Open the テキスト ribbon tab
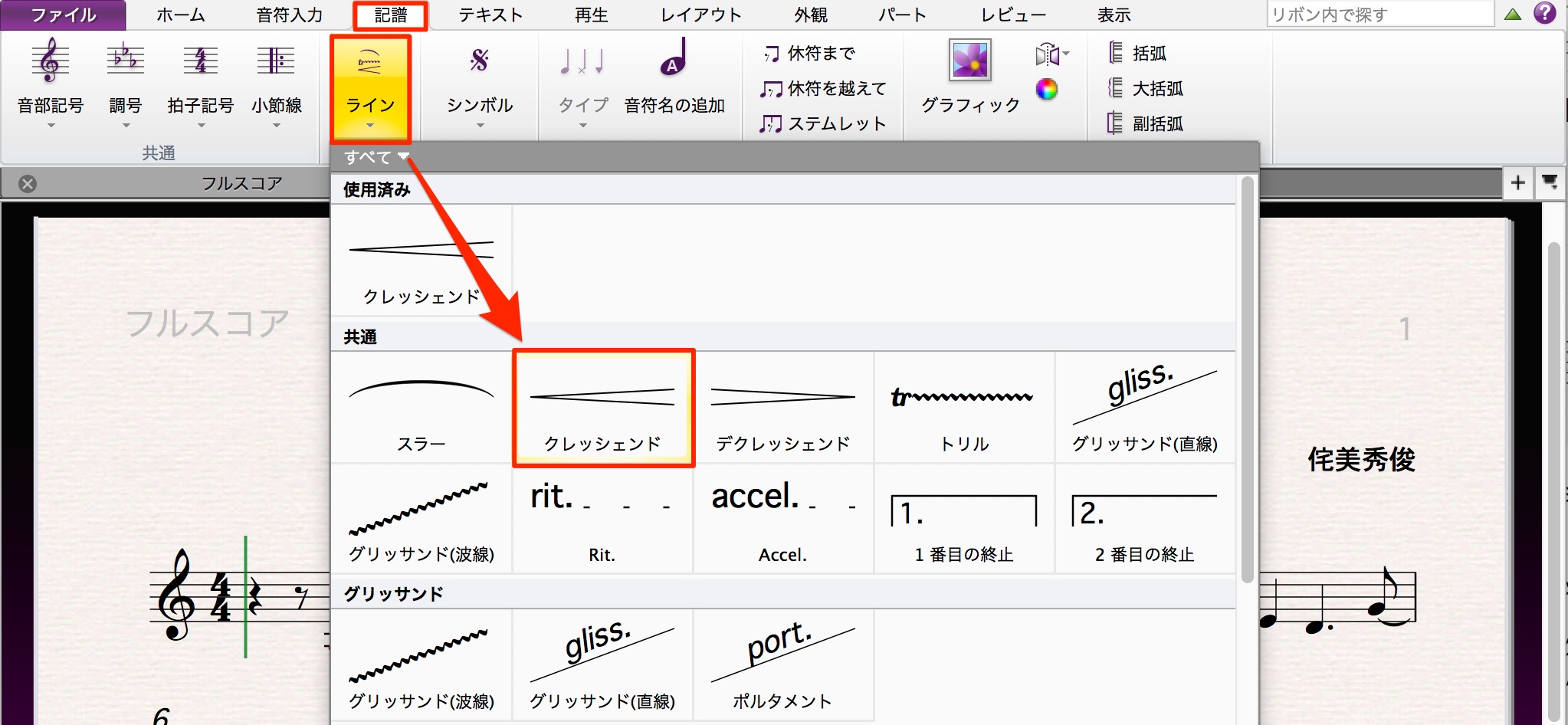This screenshot has width=1568, height=725. (490, 15)
